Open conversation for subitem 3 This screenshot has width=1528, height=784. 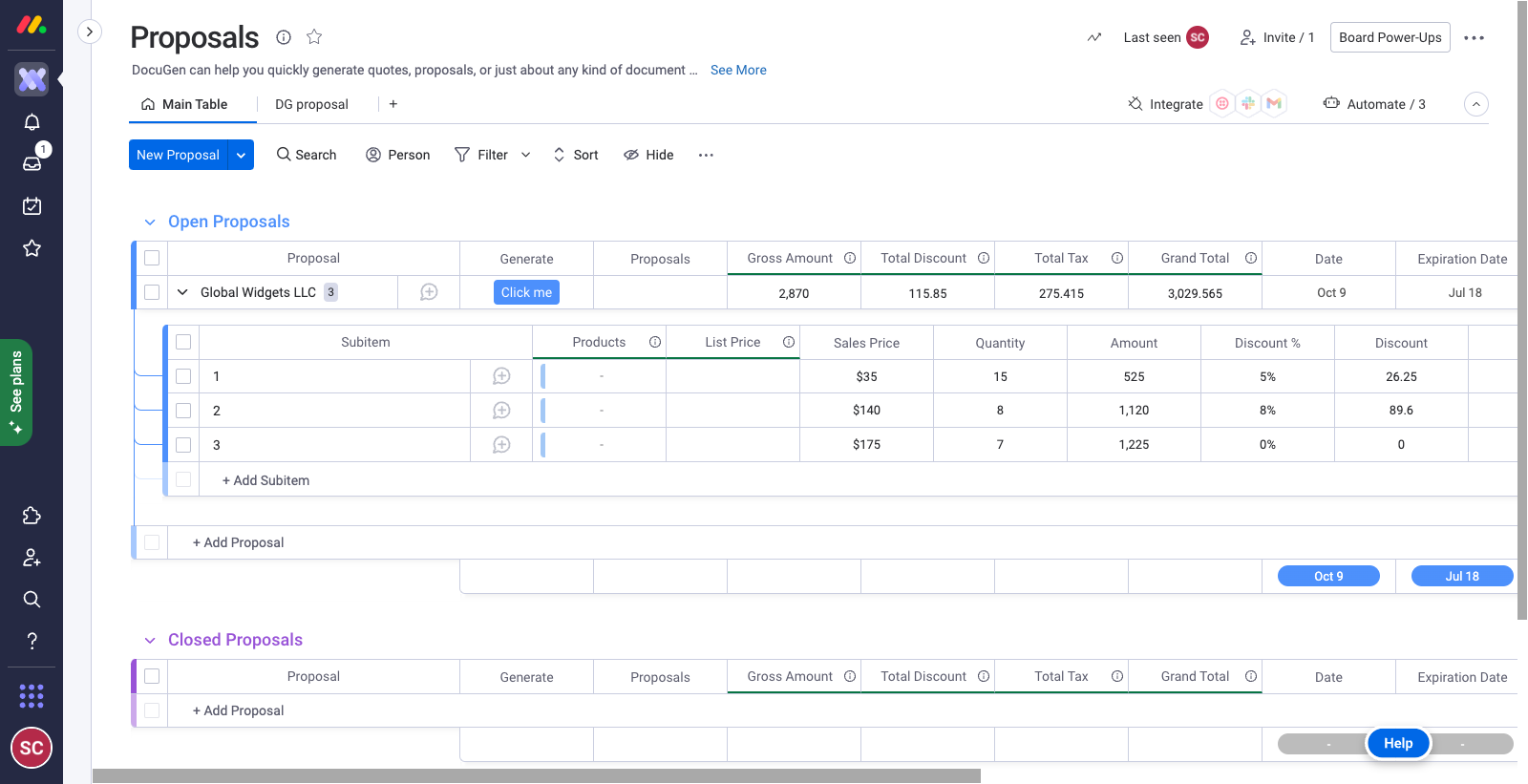(x=501, y=445)
